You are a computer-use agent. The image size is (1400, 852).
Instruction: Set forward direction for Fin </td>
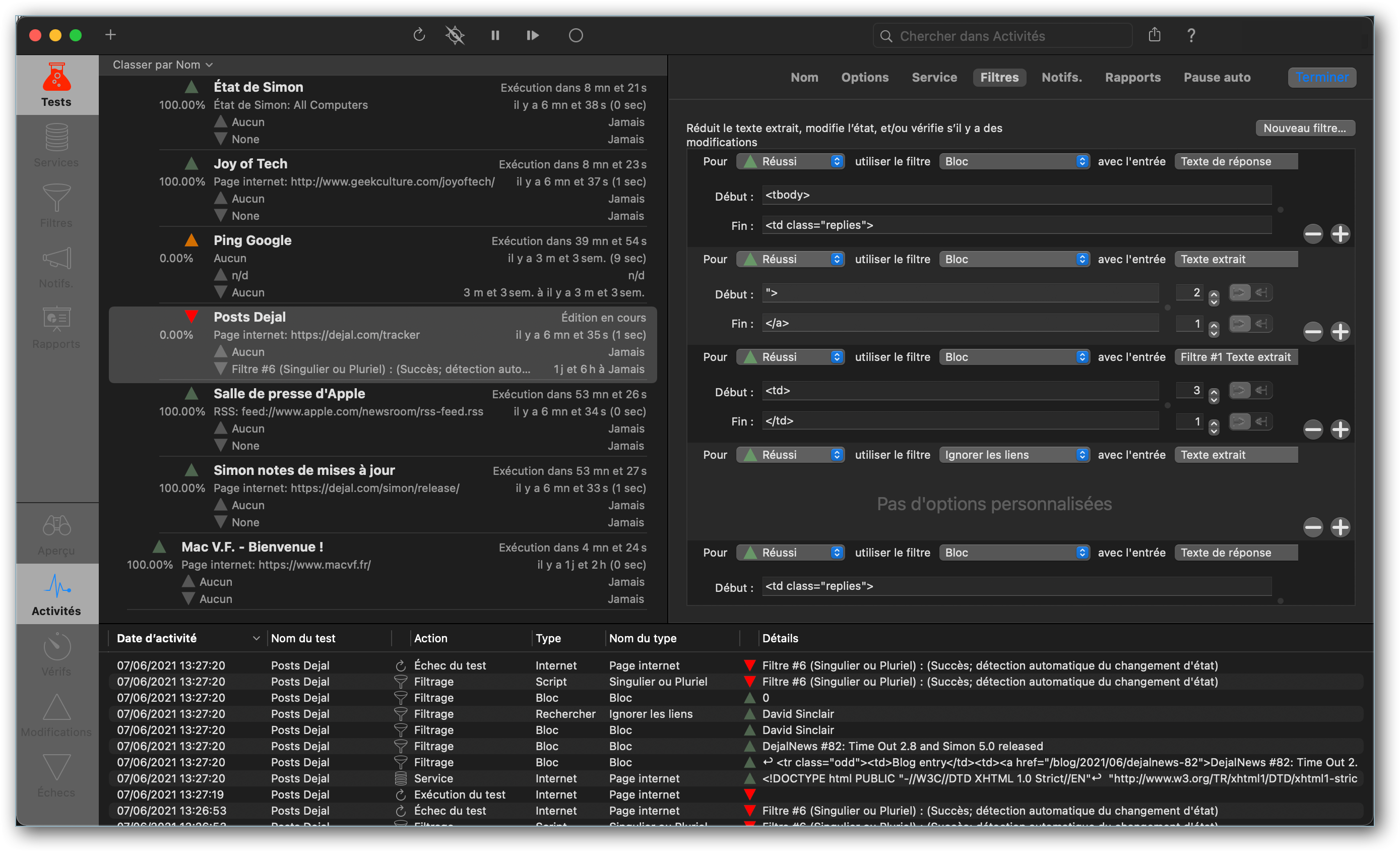coord(1240,421)
